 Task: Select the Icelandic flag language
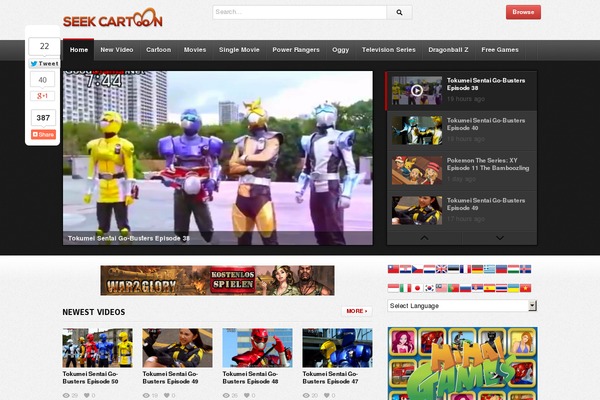pyautogui.click(x=525, y=269)
